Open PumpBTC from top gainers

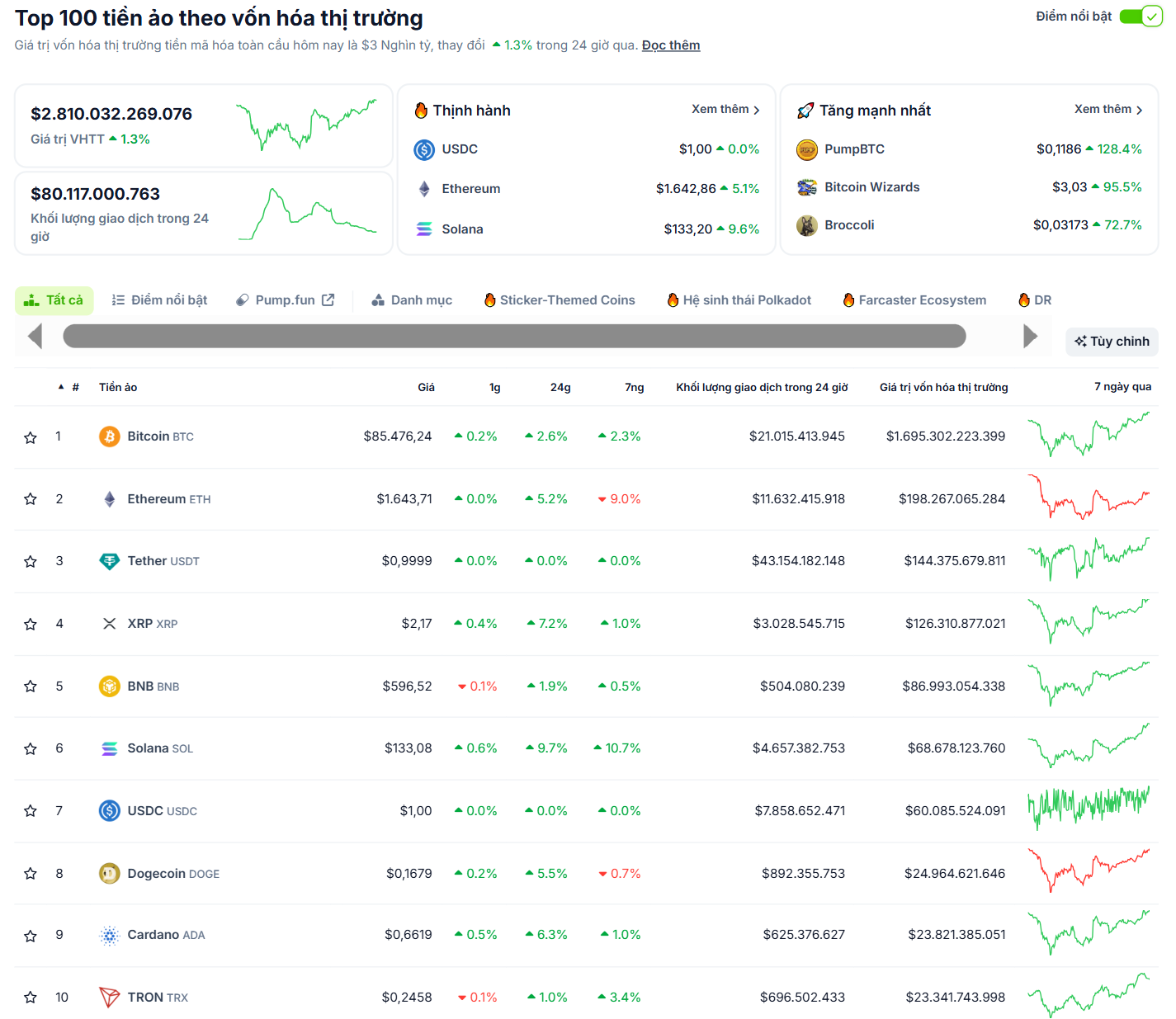pyautogui.click(x=854, y=149)
